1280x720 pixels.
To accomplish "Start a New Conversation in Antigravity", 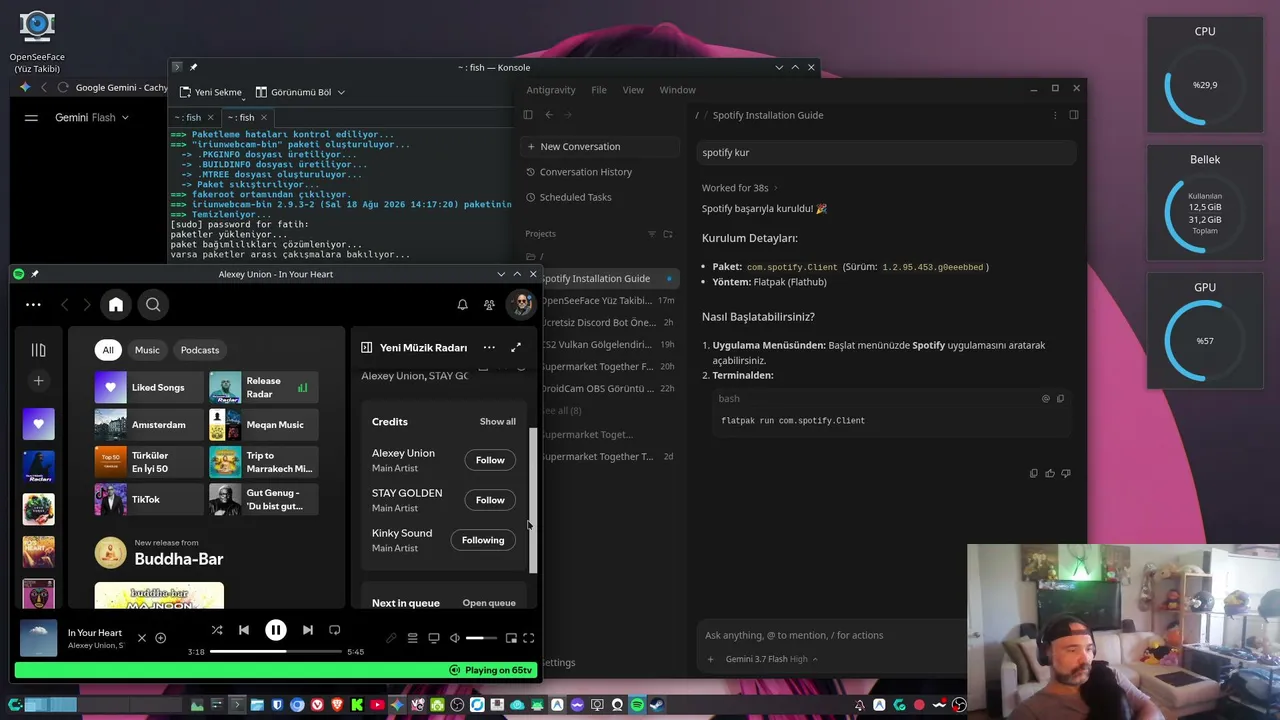I will [600, 146].
